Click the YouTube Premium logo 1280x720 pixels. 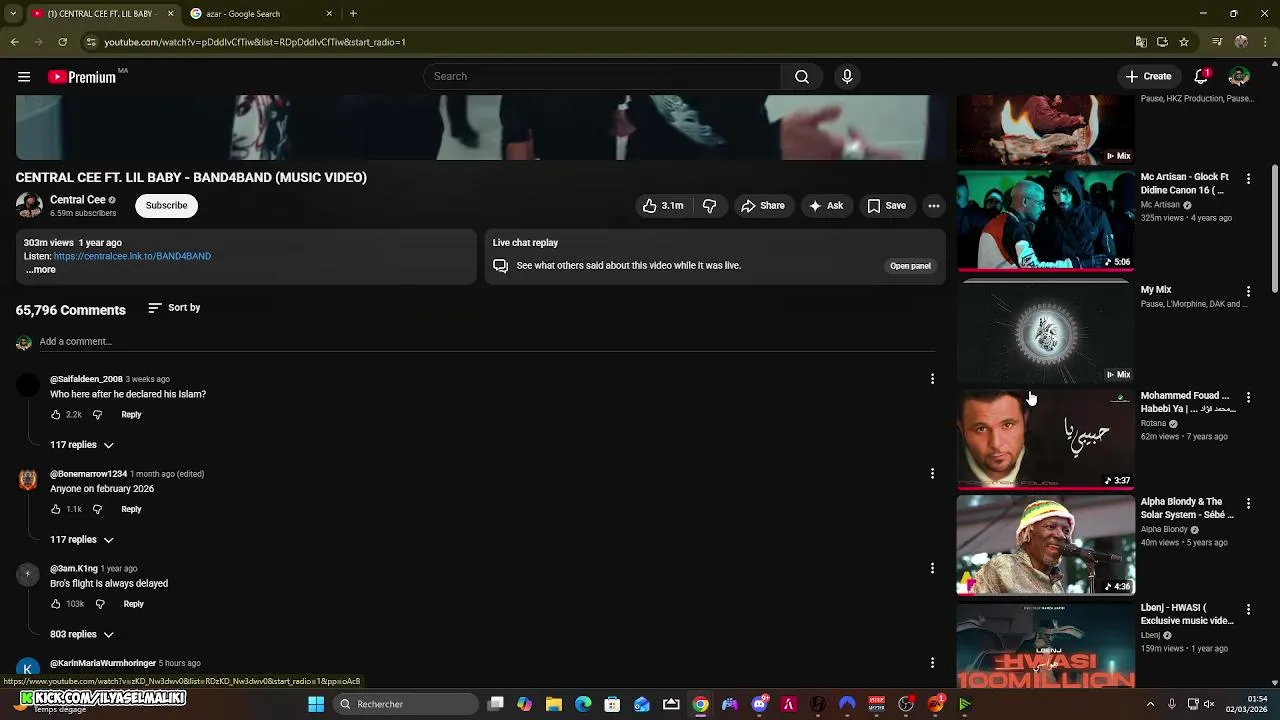pyautogui.click(x=82, y=77)
